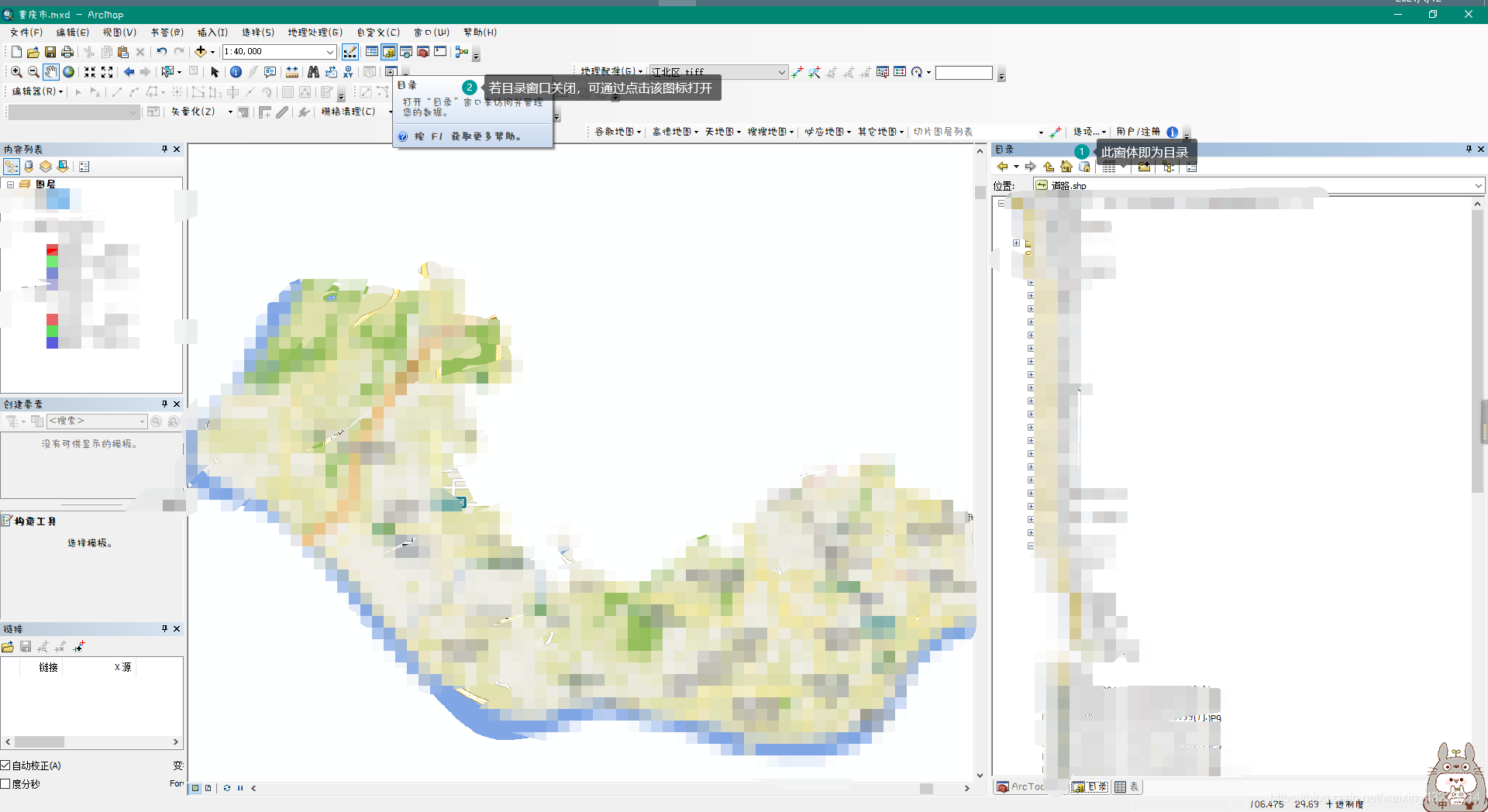Viewport: 1488px width, 812px height.
Task: Switch to the 目录 tab at bottom
Action: (x=1090, y=786)
